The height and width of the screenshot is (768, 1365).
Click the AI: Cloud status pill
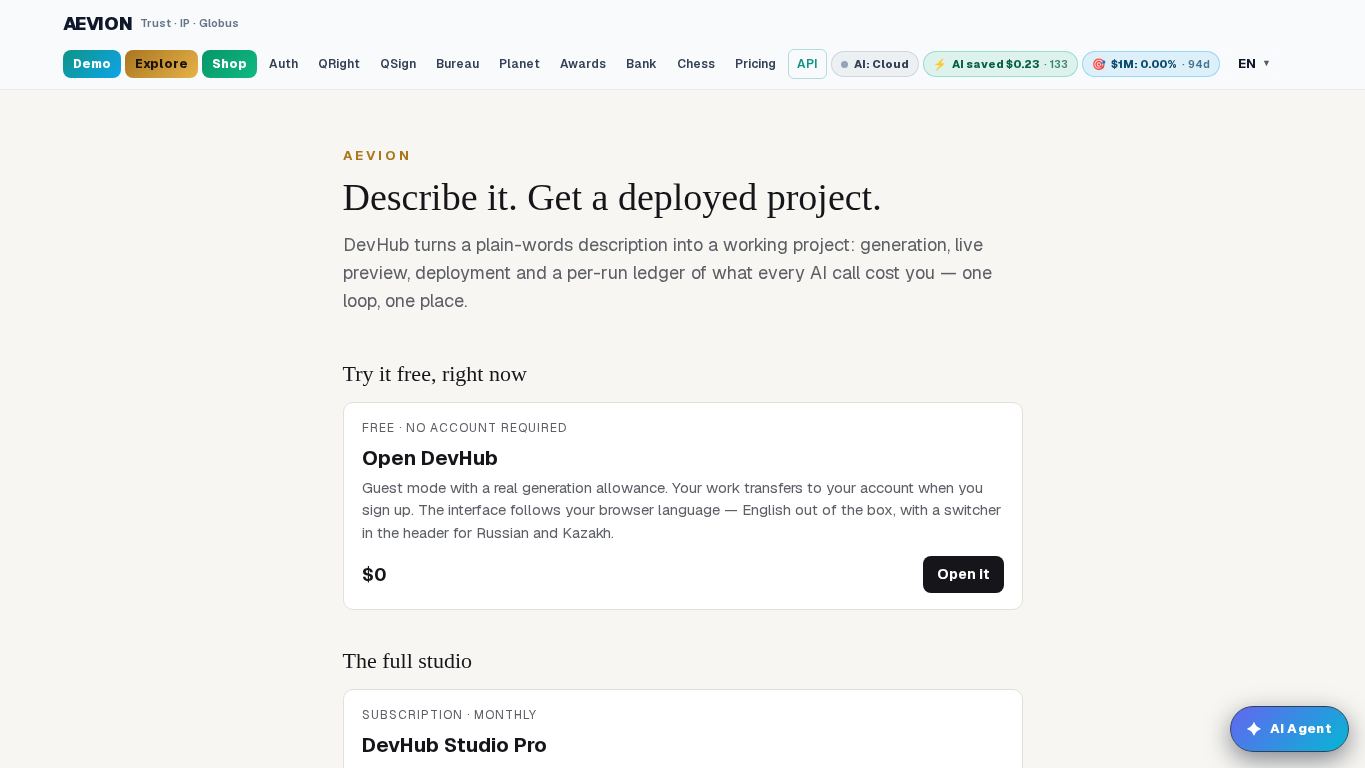tap(875, 64)
